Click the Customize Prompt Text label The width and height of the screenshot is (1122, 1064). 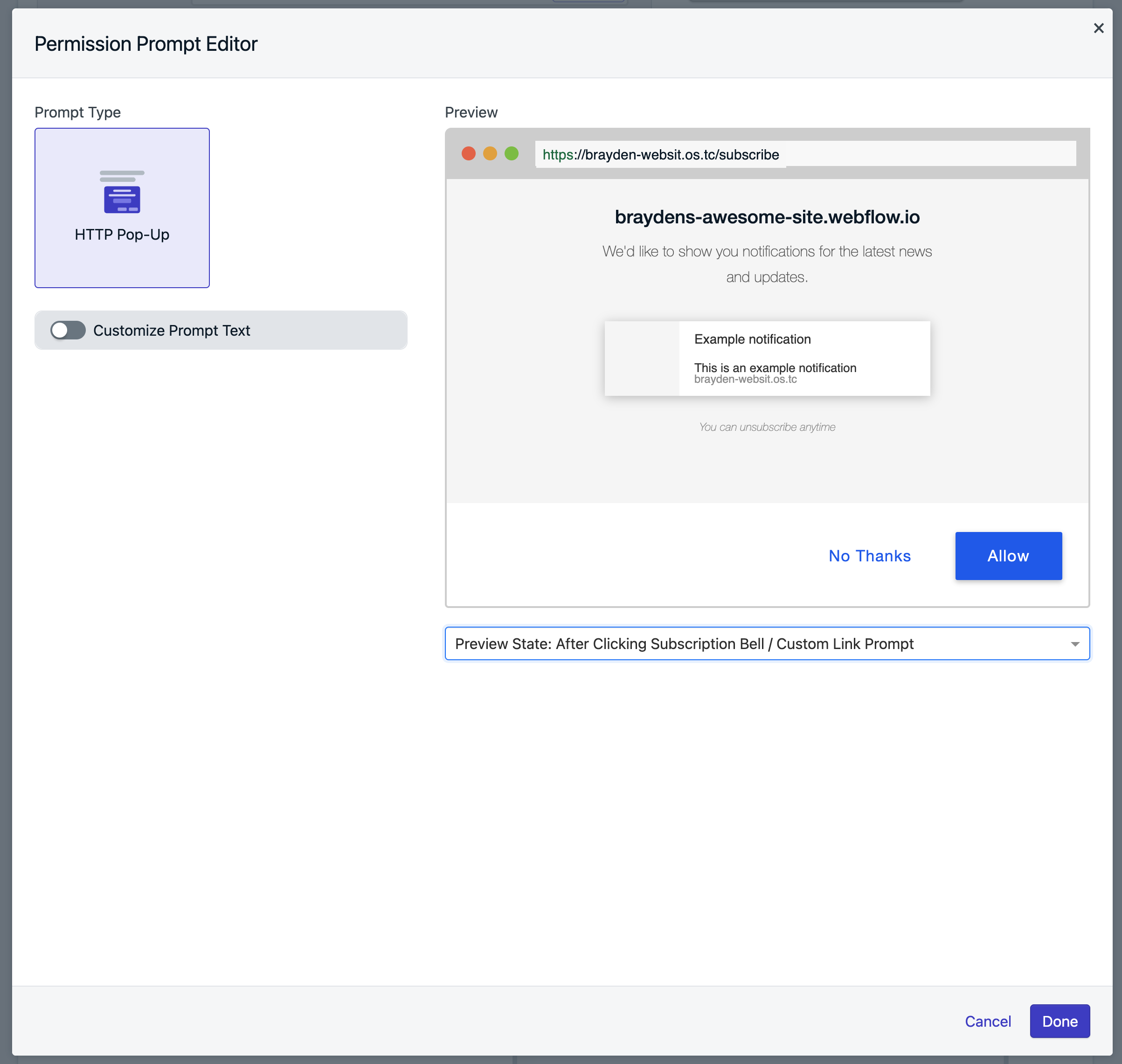point(171,331)
